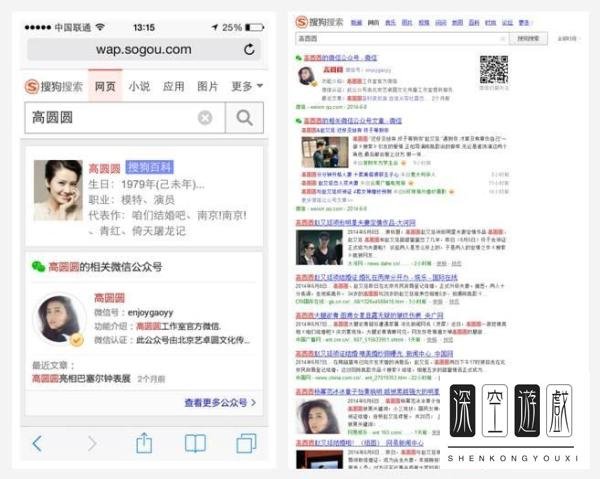Image resolution: width=600 pixels, height=479 pixels.
Task: Open article 高圆圆亮相巴塞尔钟表展
Action: 82,379
